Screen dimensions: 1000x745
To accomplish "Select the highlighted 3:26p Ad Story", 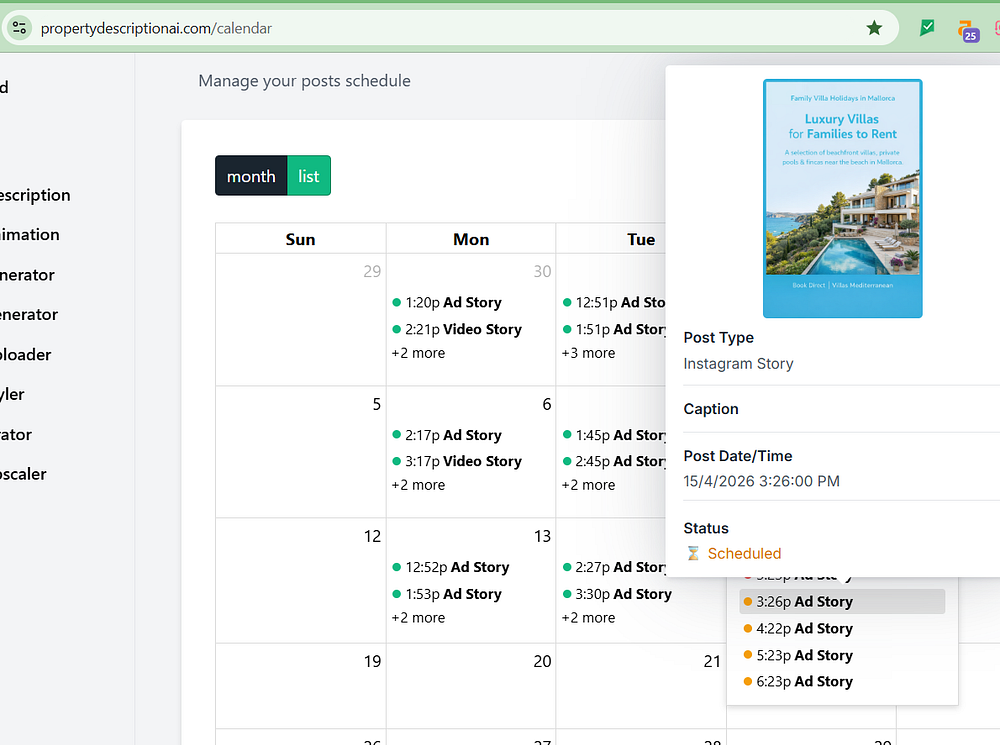I will coord(842,601).
